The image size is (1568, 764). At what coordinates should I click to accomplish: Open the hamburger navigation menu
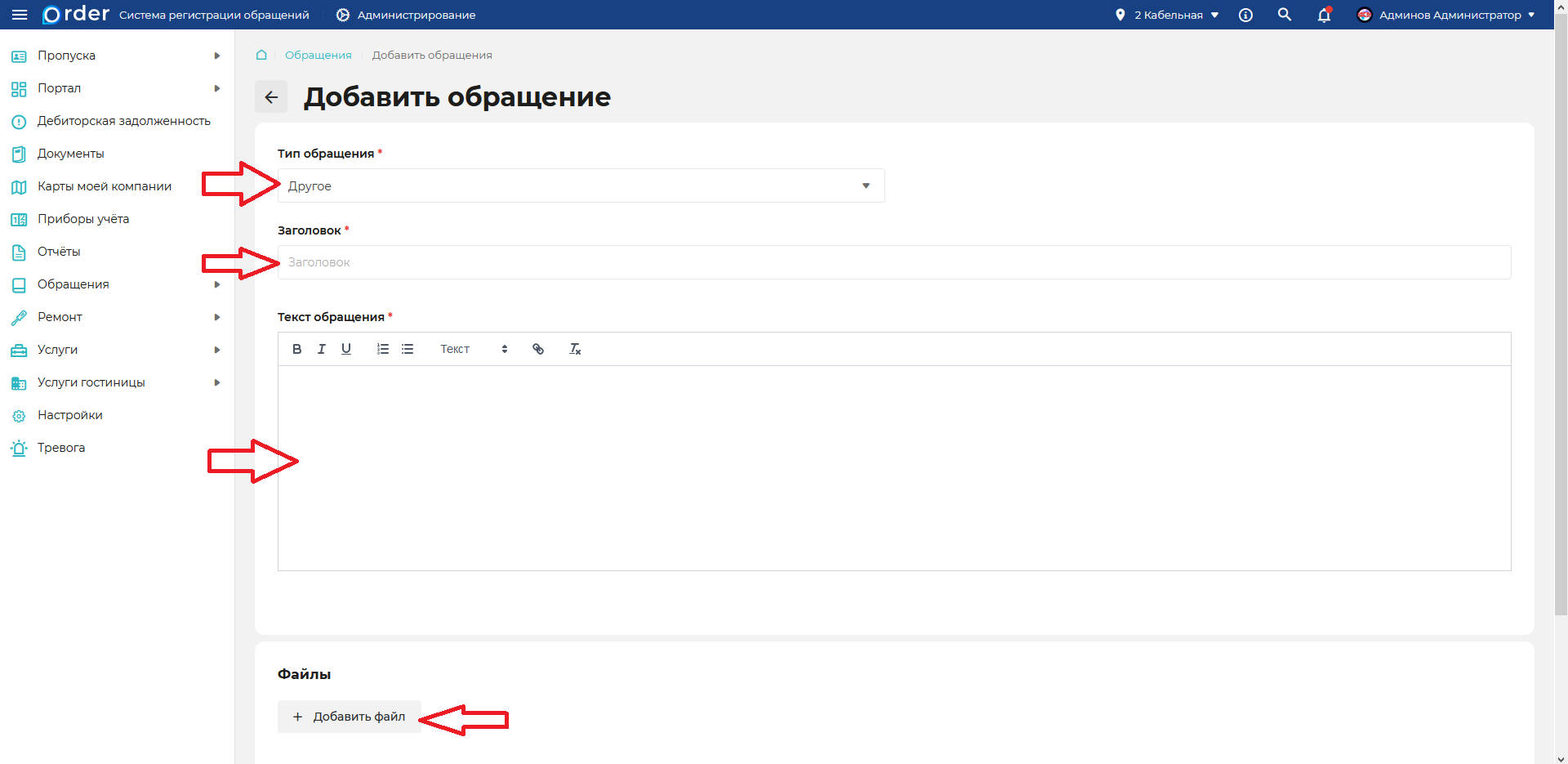[x=20, y=15]
